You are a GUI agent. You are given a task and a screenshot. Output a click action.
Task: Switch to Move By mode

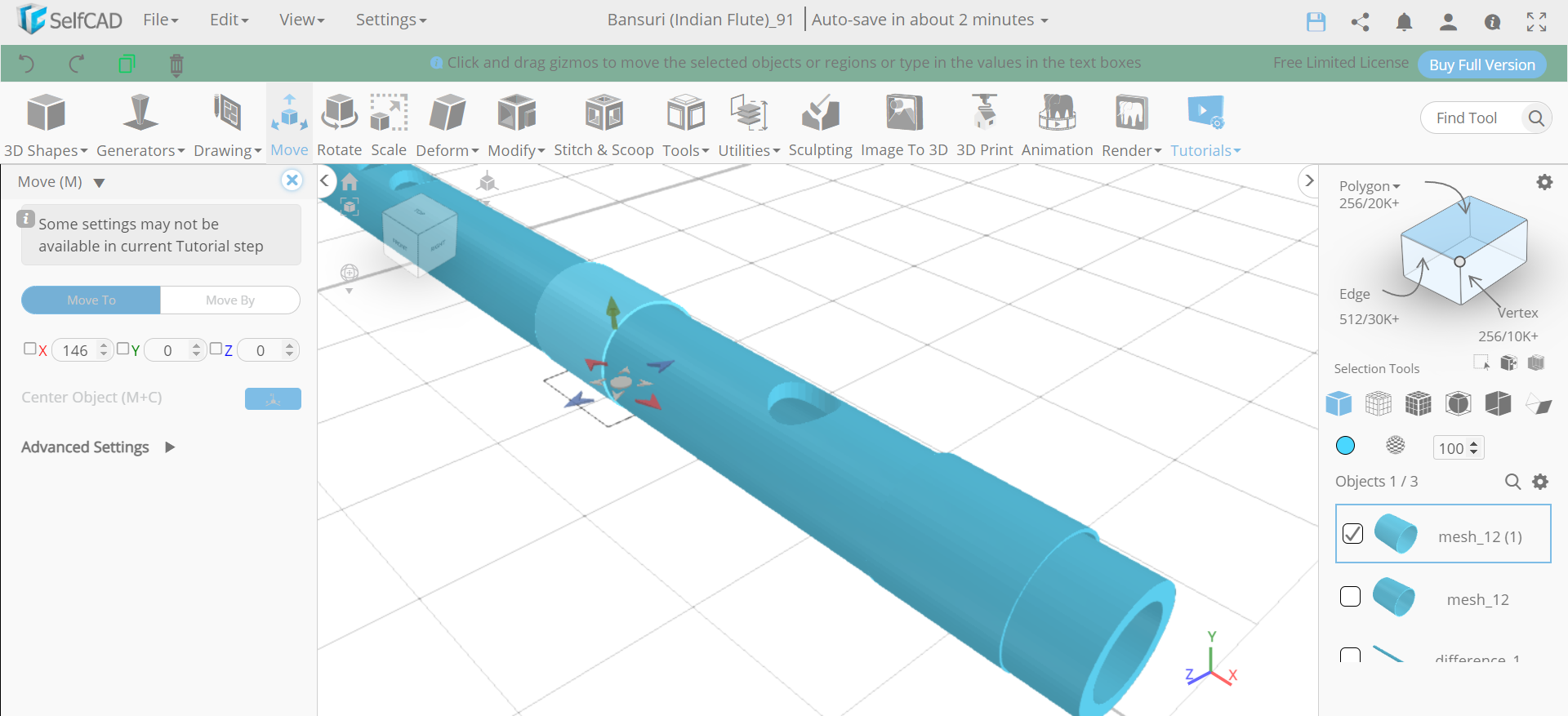point(230,300)
